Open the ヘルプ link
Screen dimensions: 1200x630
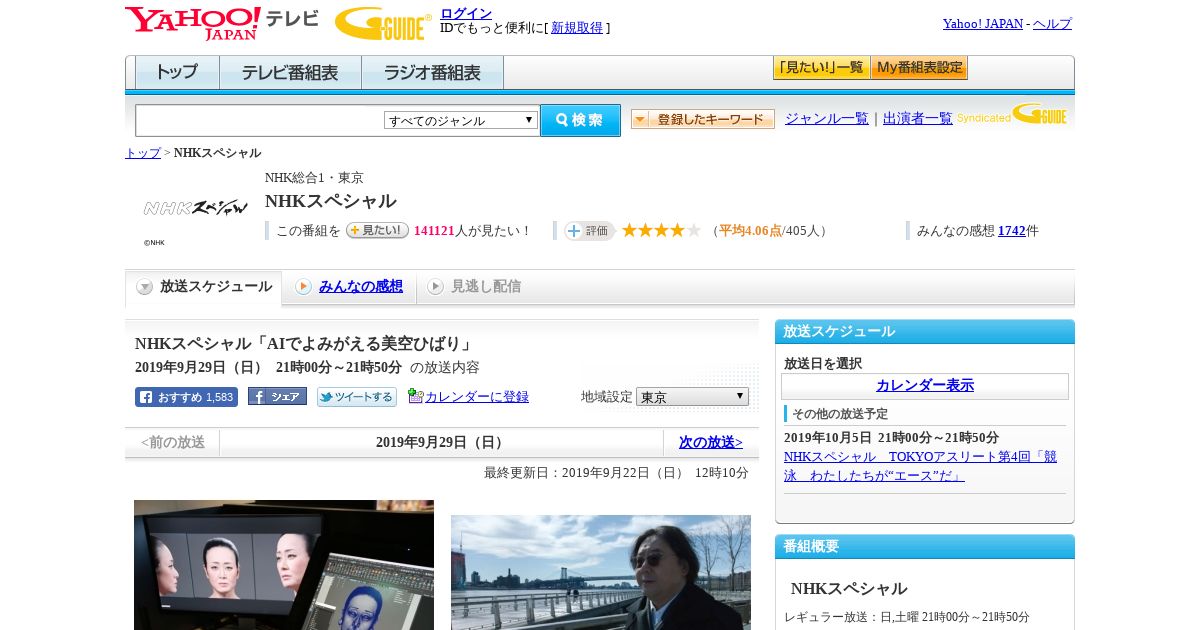click(1052, 24)
